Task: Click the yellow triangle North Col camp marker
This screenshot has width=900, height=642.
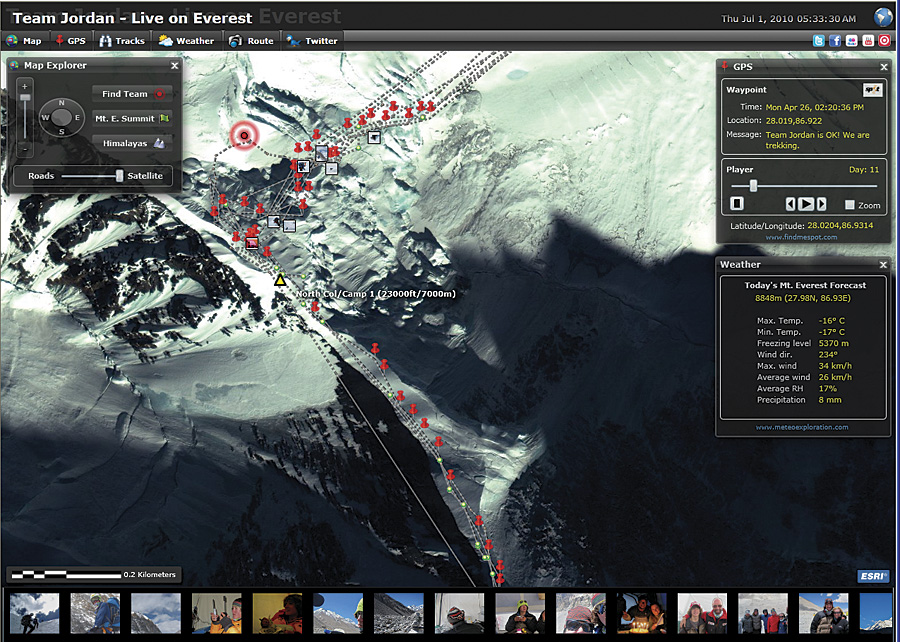Action: (x=280, y=281)
